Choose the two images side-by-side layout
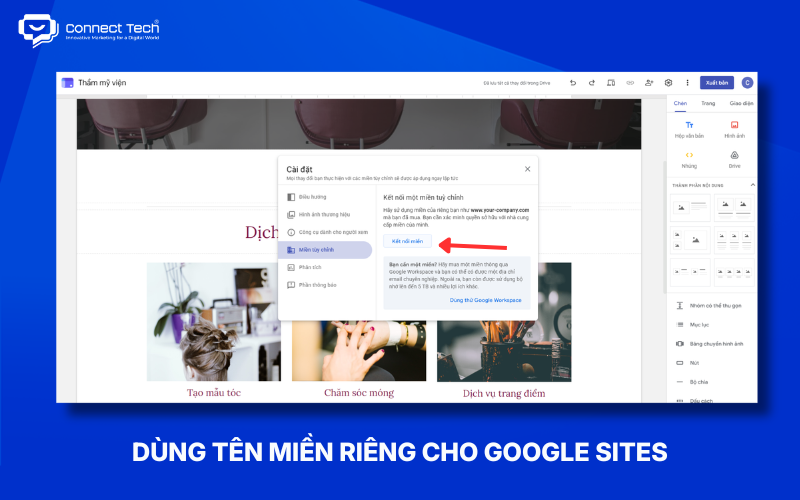Image resolution: width=800 pixels, height=500 pixels. (734, 208)
